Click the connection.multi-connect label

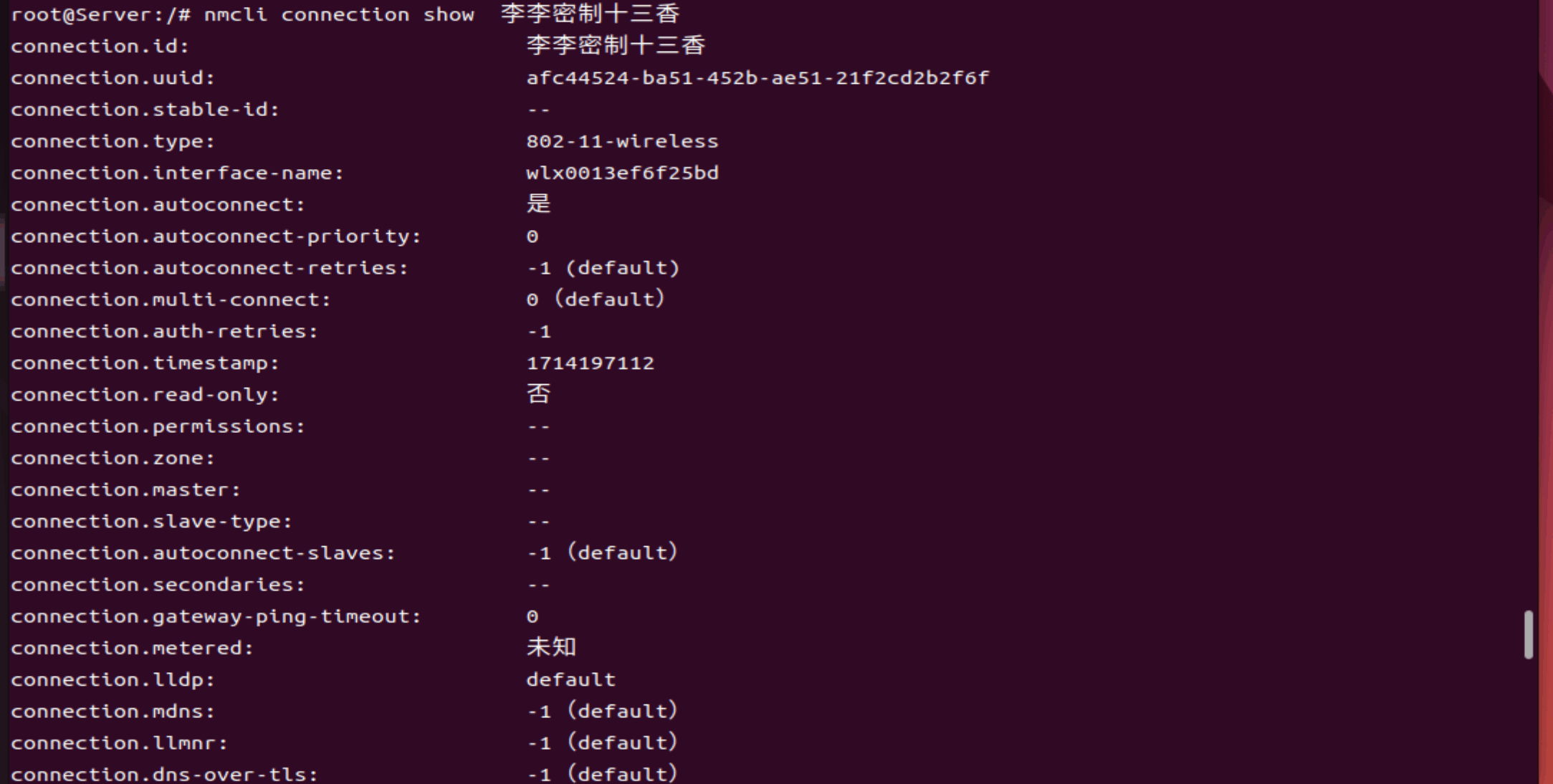click(171, 300)
